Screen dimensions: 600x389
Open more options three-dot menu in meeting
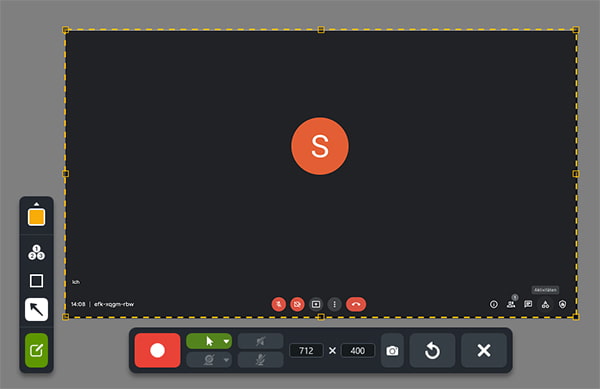point(334,304)
